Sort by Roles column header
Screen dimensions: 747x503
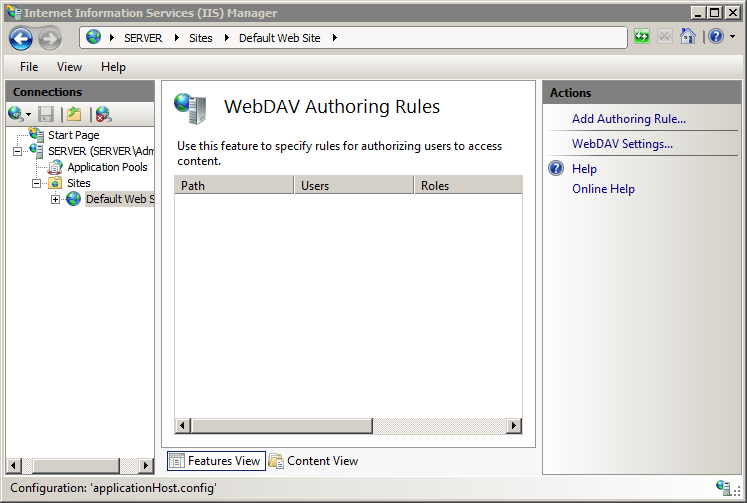point(469,185)
